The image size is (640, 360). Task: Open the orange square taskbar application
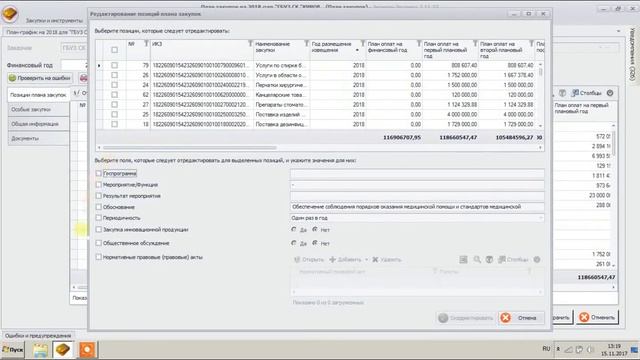pos(87,350)
